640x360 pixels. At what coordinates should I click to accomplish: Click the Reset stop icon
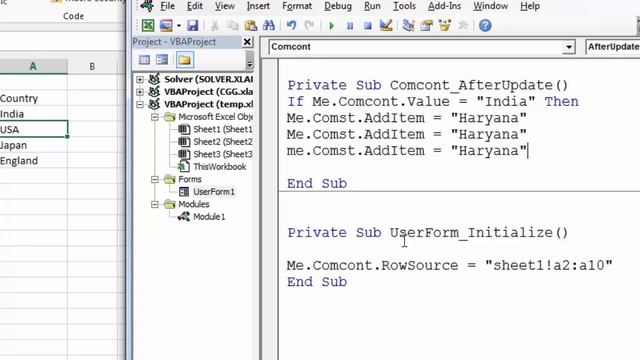[x=368, y=26]
